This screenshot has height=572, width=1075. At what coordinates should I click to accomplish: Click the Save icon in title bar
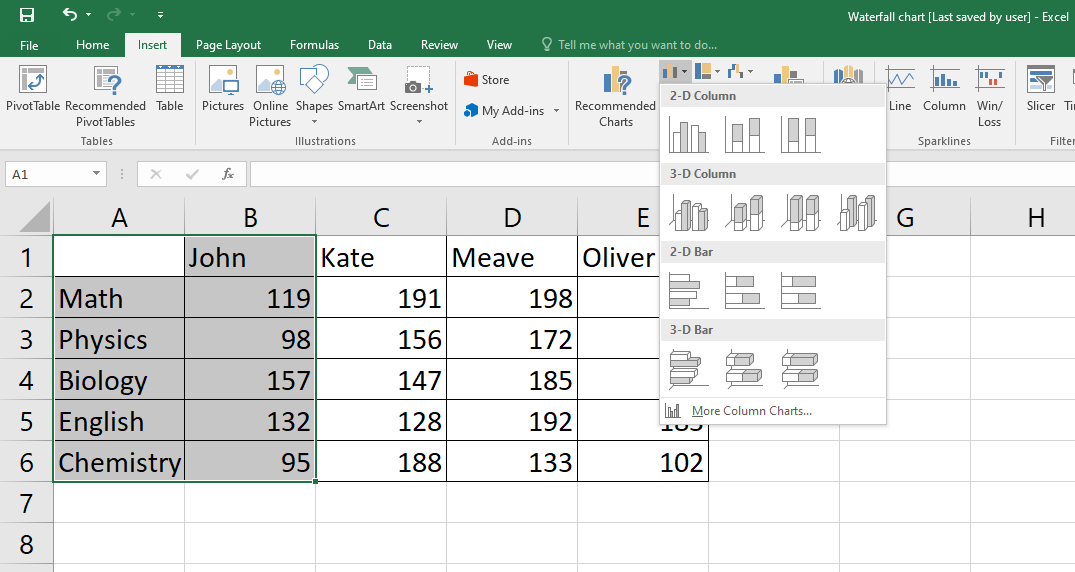pos(27,15)
